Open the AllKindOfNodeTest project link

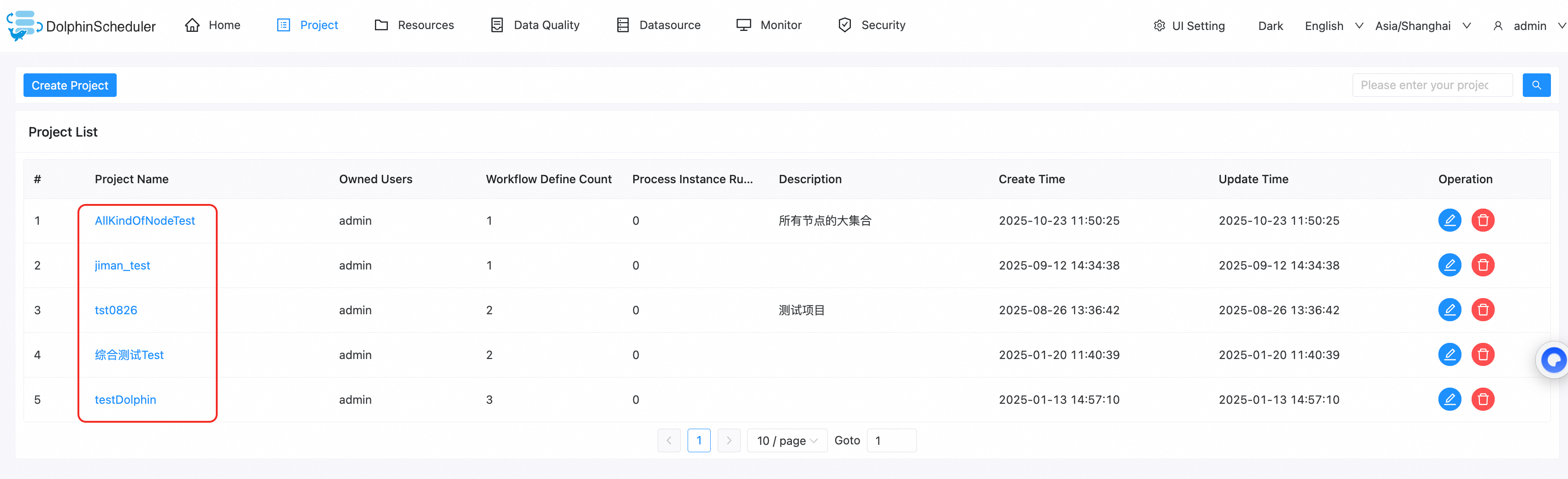click(145, 221)
